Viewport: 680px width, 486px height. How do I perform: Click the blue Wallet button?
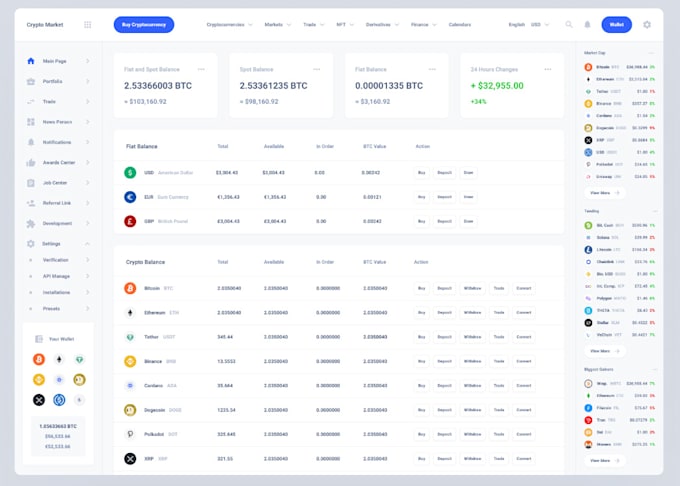pos(616,25)
